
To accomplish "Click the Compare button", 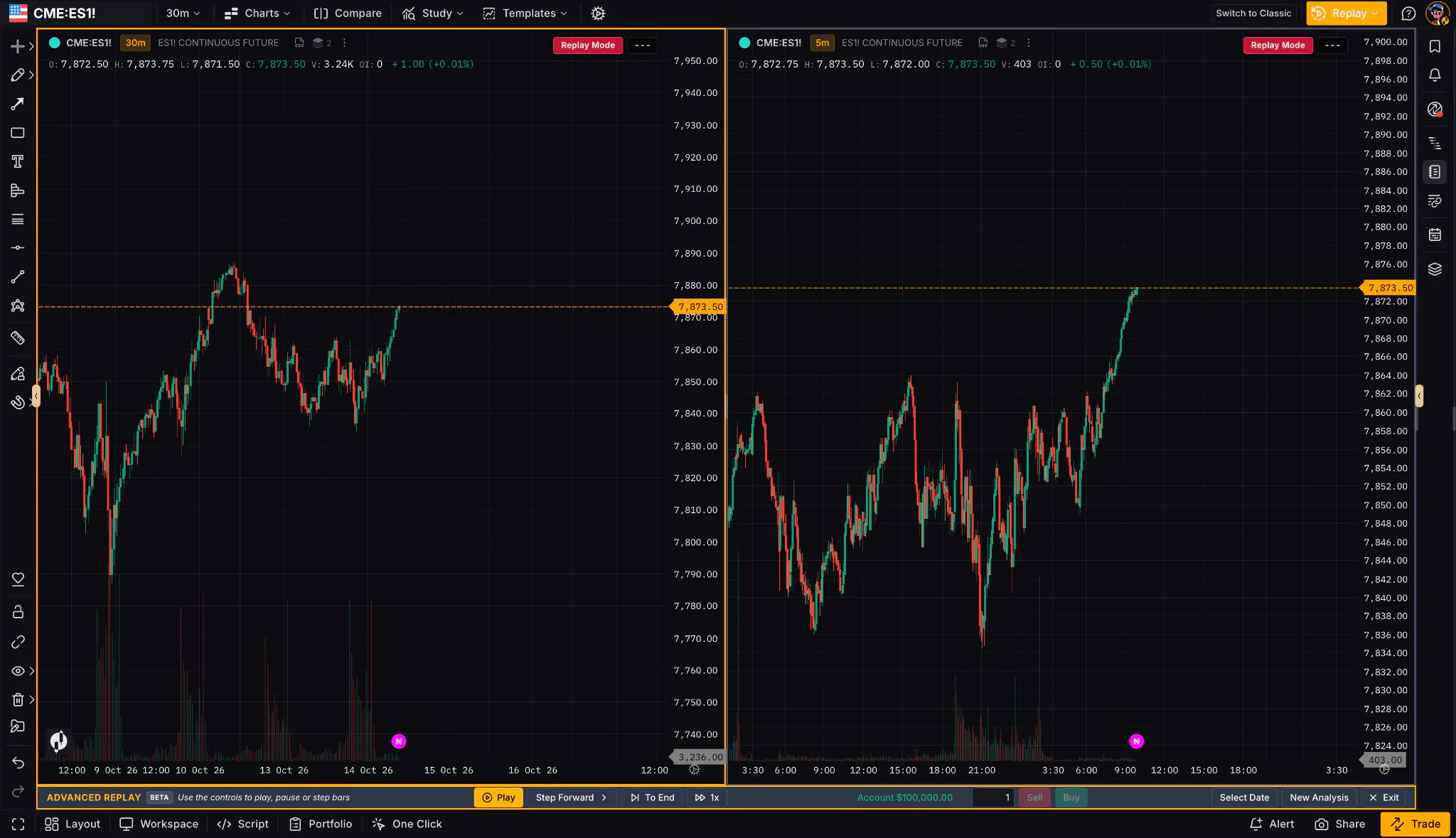I will [x=348, y=14].
